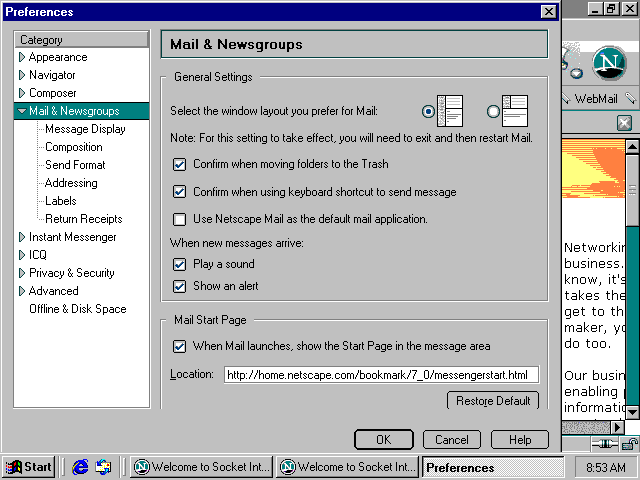The height and width of the screenshot is (480, 640).
Task: Choose the first window layout radio button
Action: [428, 111]
